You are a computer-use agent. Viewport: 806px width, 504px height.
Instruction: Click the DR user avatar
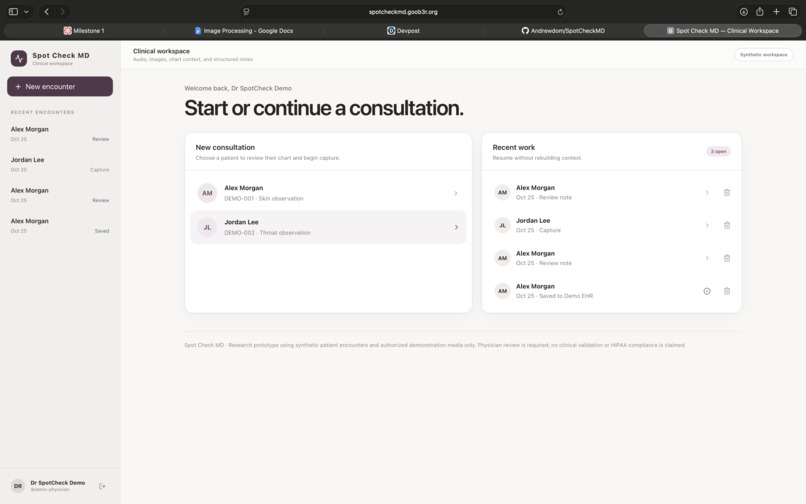(x=18, y=486)
